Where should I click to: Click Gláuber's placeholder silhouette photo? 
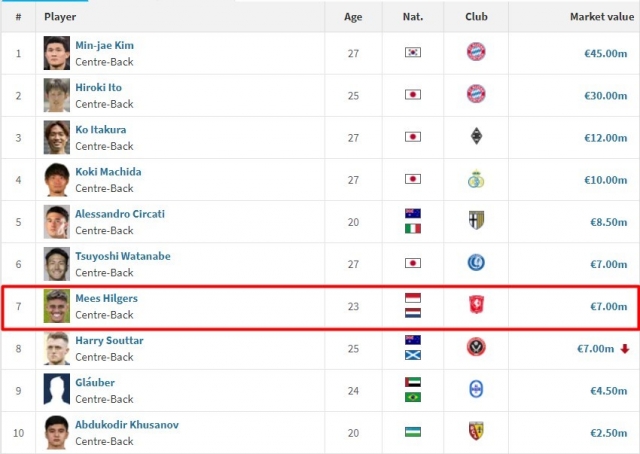57,390
